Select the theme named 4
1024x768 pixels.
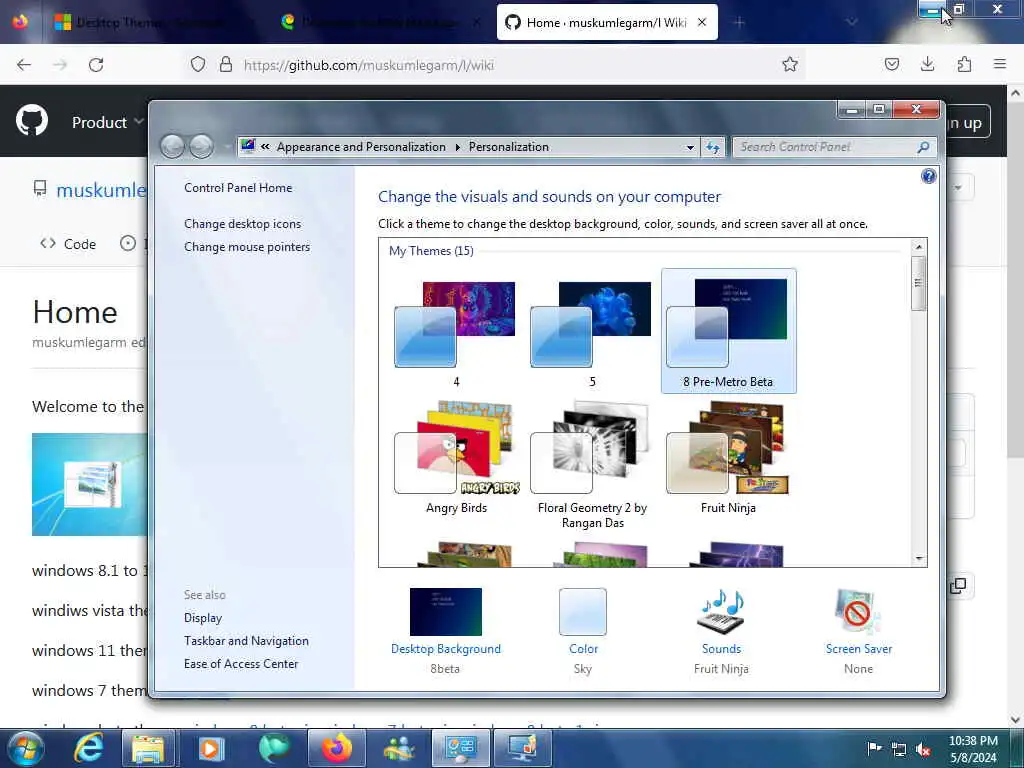click(x=456, y=331)
